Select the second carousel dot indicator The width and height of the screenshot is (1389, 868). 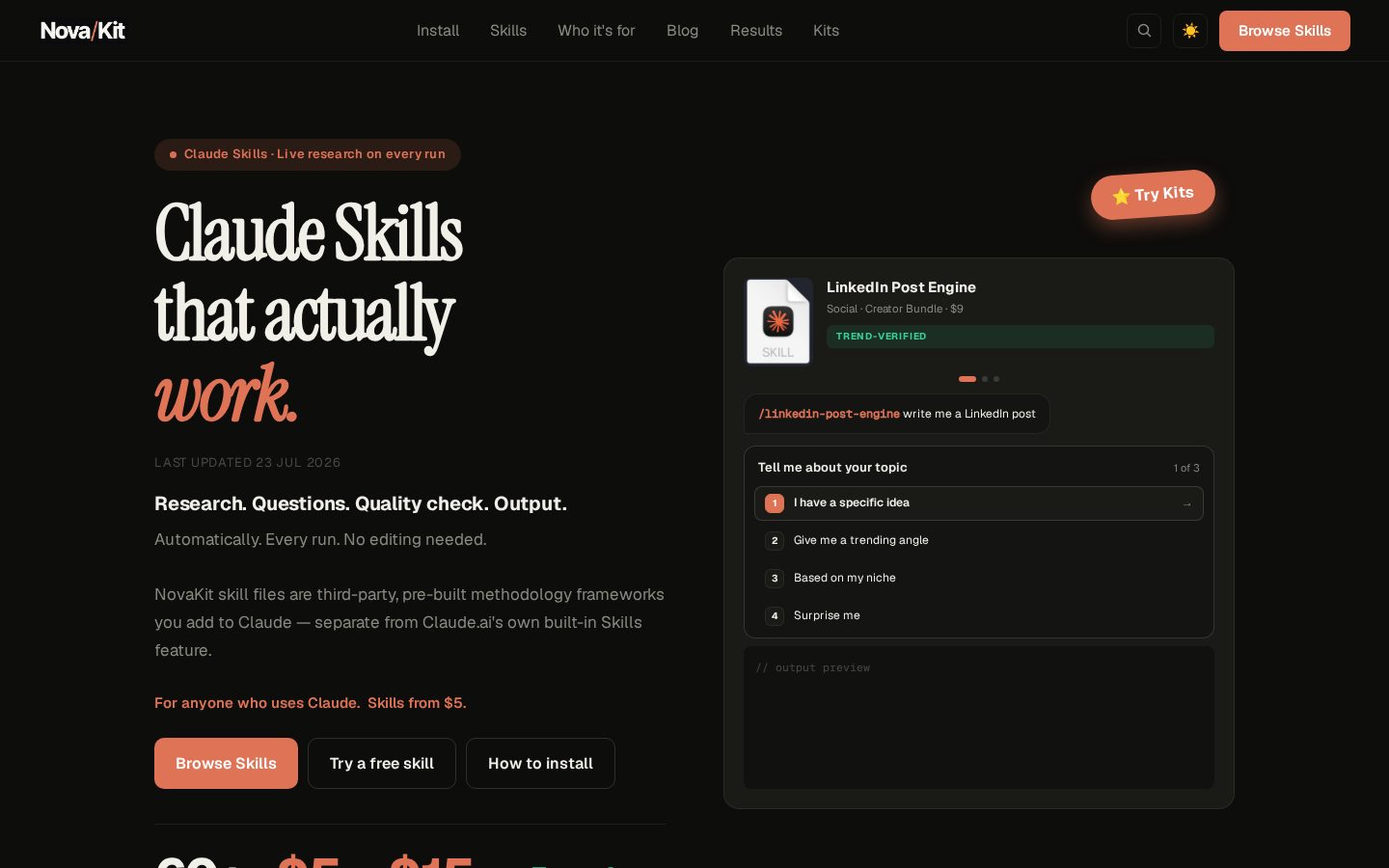click(985, 379)
